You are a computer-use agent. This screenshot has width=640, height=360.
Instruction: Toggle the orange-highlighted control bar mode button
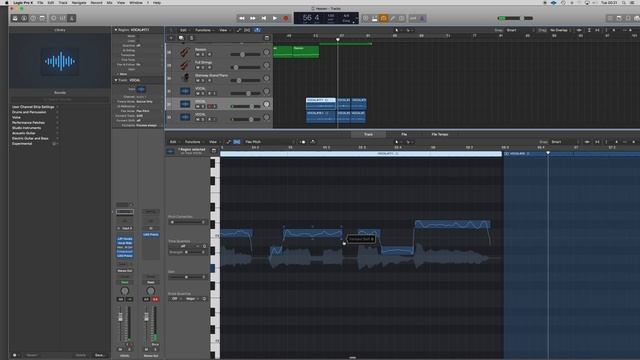click(383, 18)
